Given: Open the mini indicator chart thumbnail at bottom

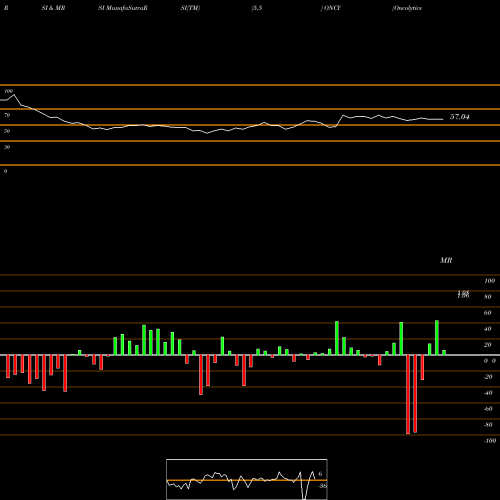Looking at the screenshot, I should (247, 479).
